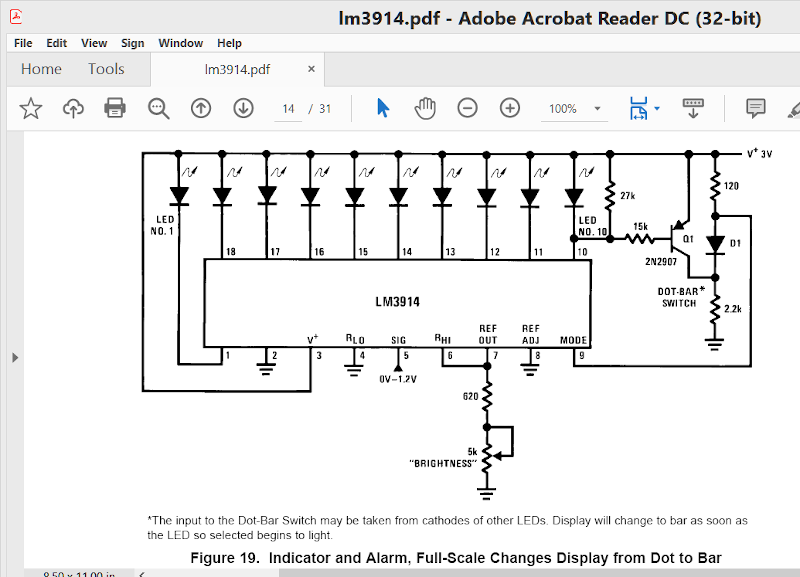Click the Q1 transistor label

point(688,239)
